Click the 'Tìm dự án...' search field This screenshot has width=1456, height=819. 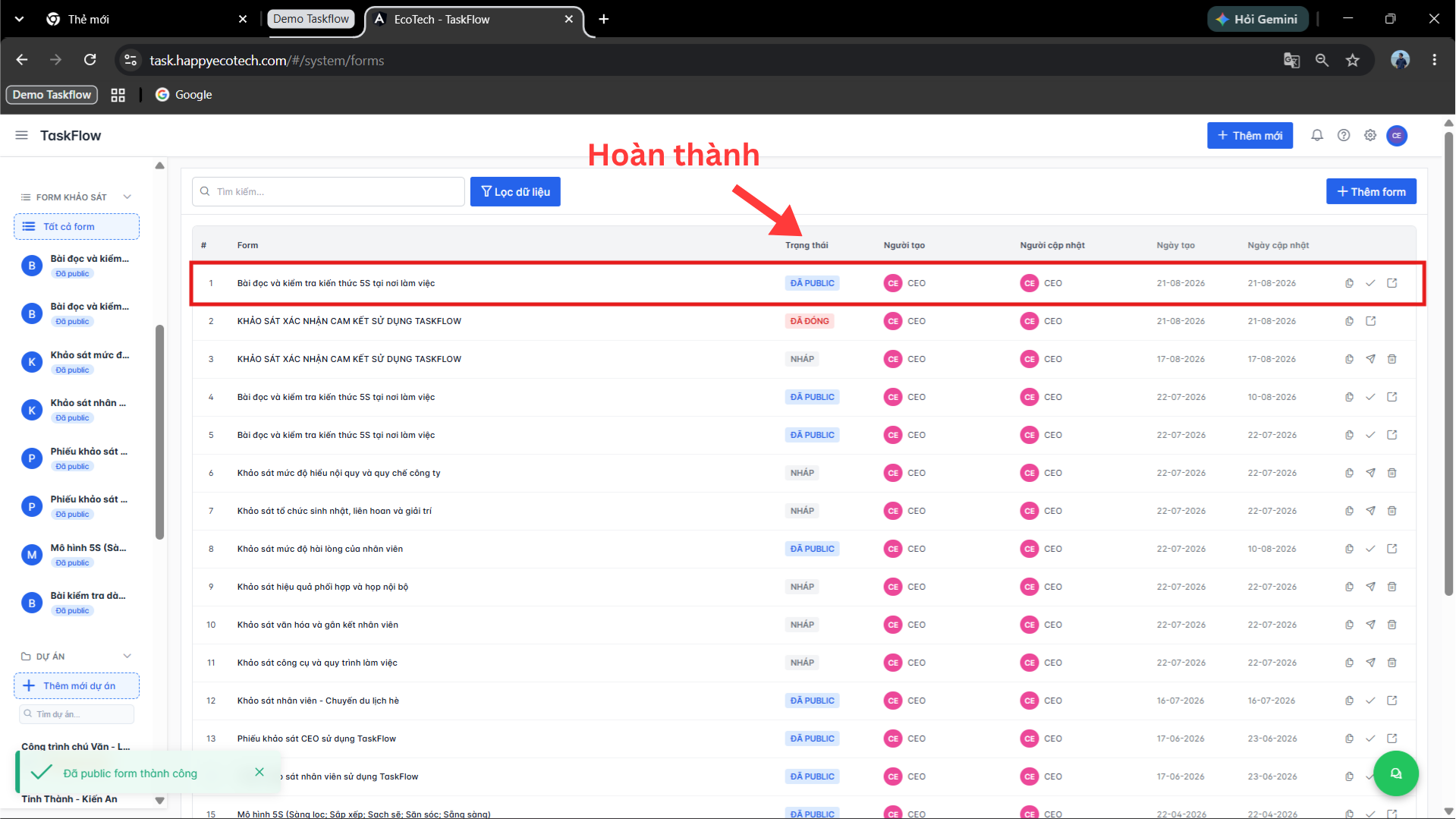77,714
